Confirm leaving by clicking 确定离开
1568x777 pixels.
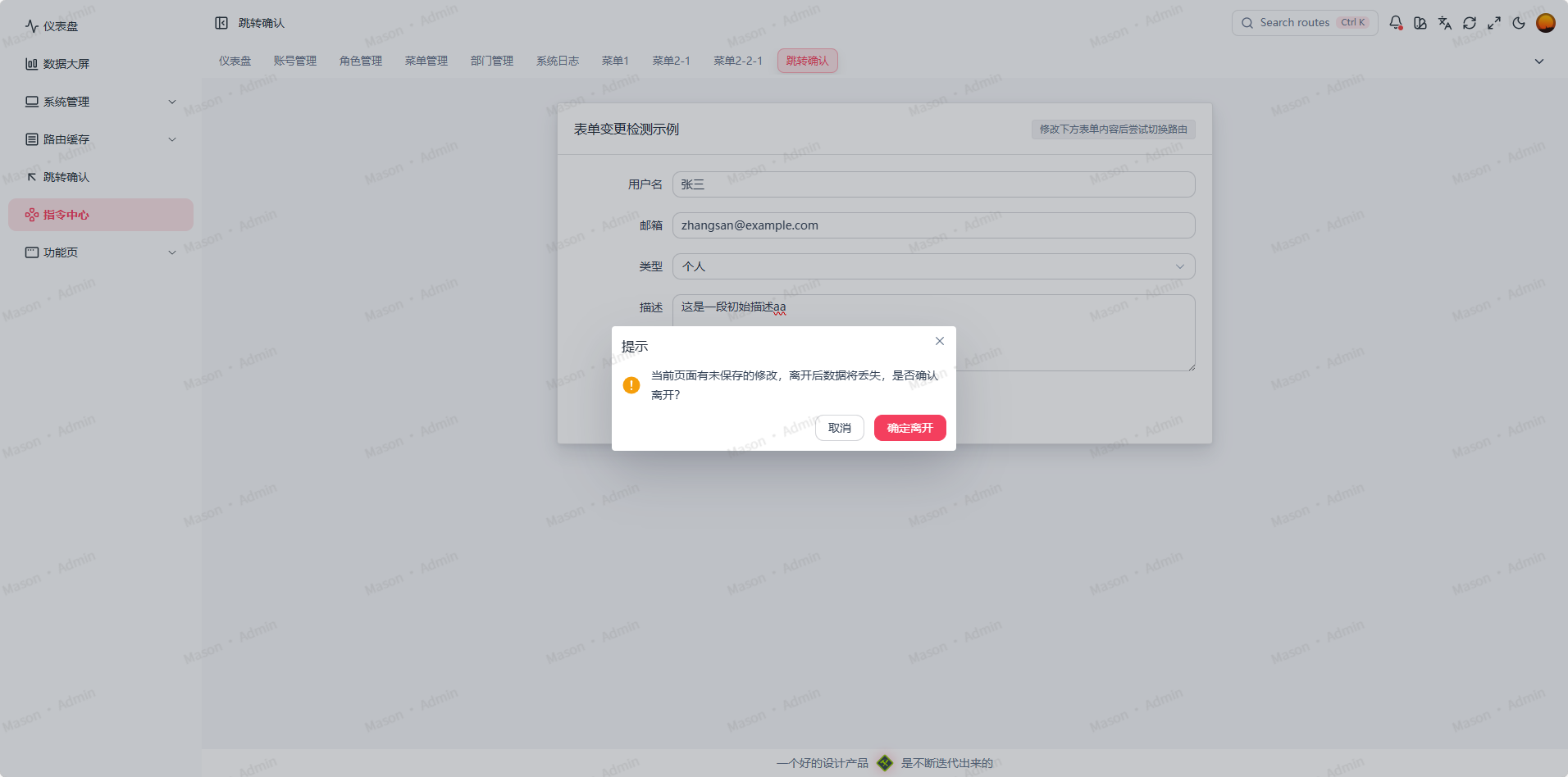click(909, 427)
